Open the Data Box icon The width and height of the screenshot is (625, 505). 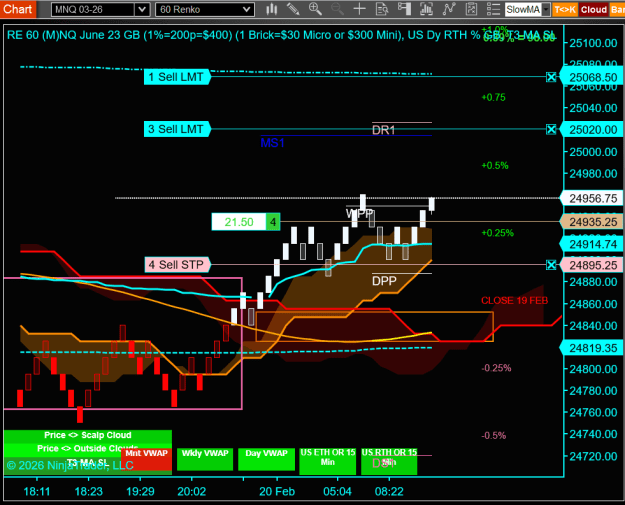(x=382, y=9)
